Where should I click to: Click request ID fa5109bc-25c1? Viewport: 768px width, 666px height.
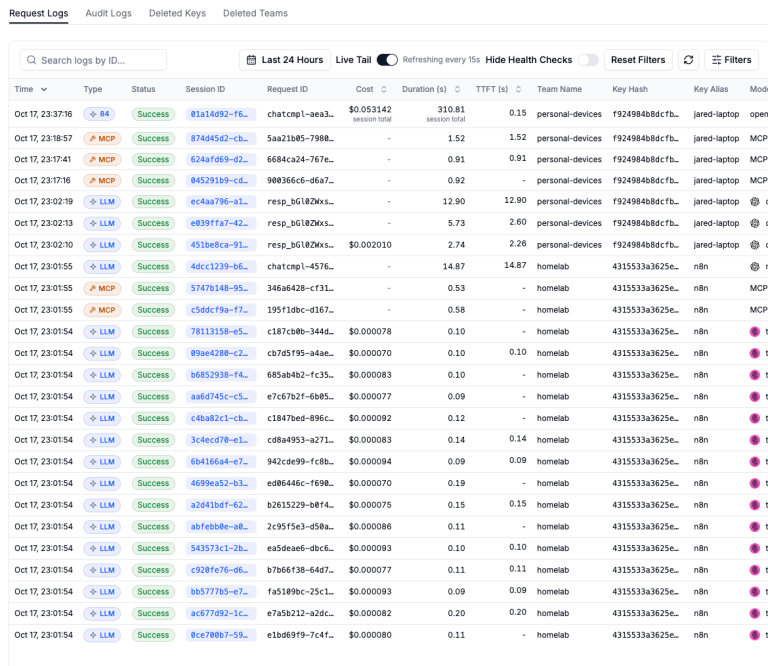[300, 592]
